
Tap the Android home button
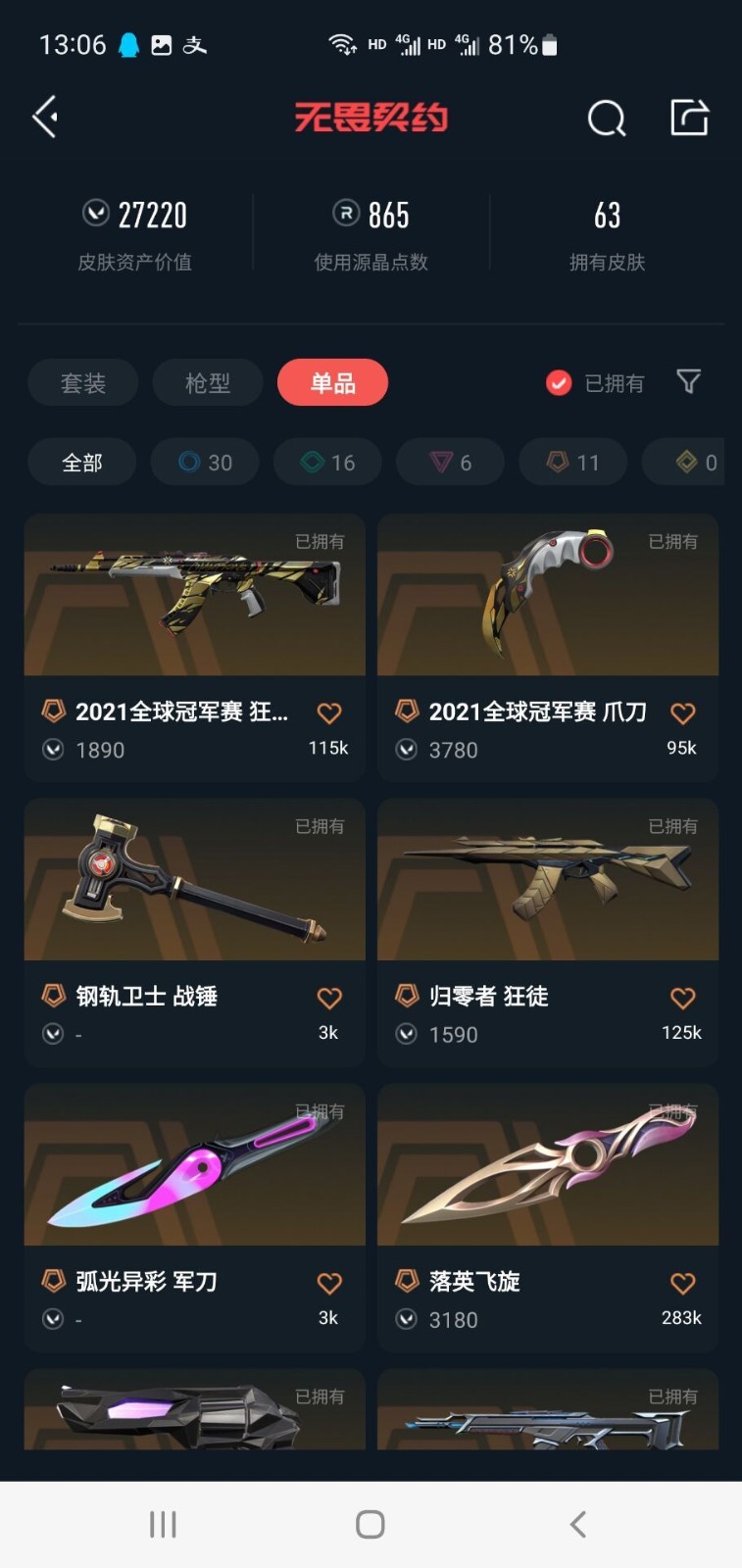click(371, 1524)
